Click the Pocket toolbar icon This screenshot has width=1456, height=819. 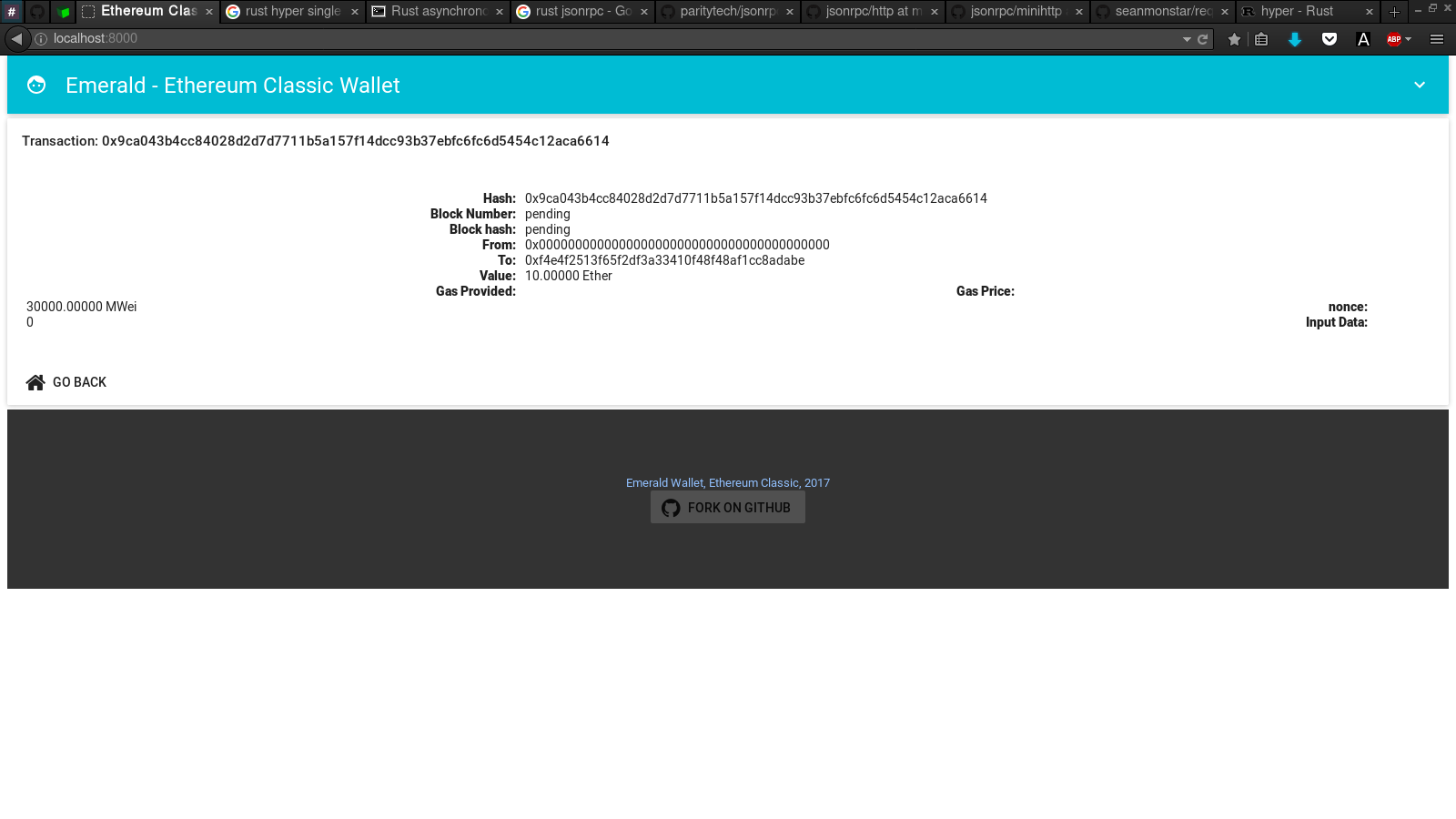(x=1330, y=39)
